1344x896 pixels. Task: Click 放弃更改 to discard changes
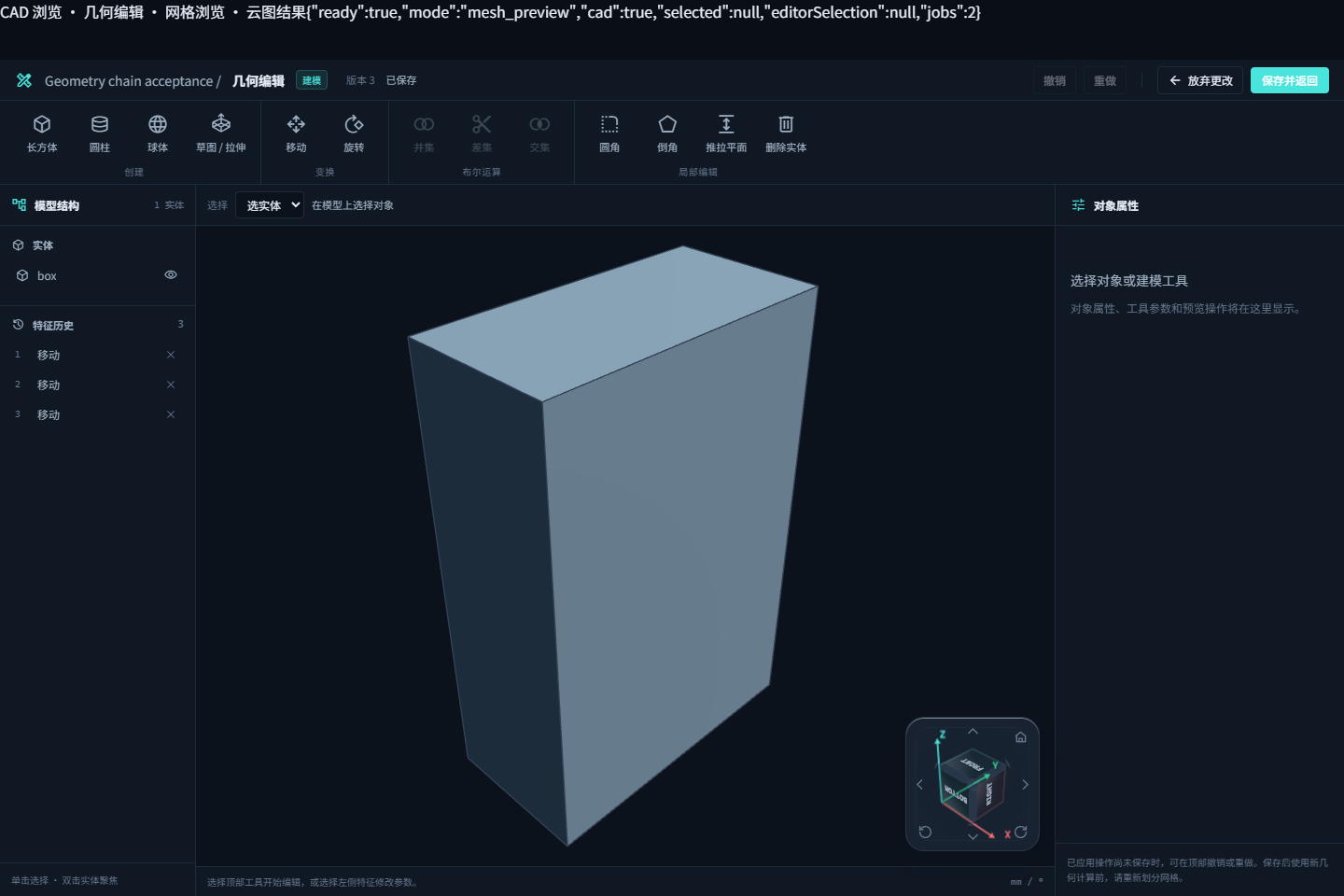tap(1200, 80)
